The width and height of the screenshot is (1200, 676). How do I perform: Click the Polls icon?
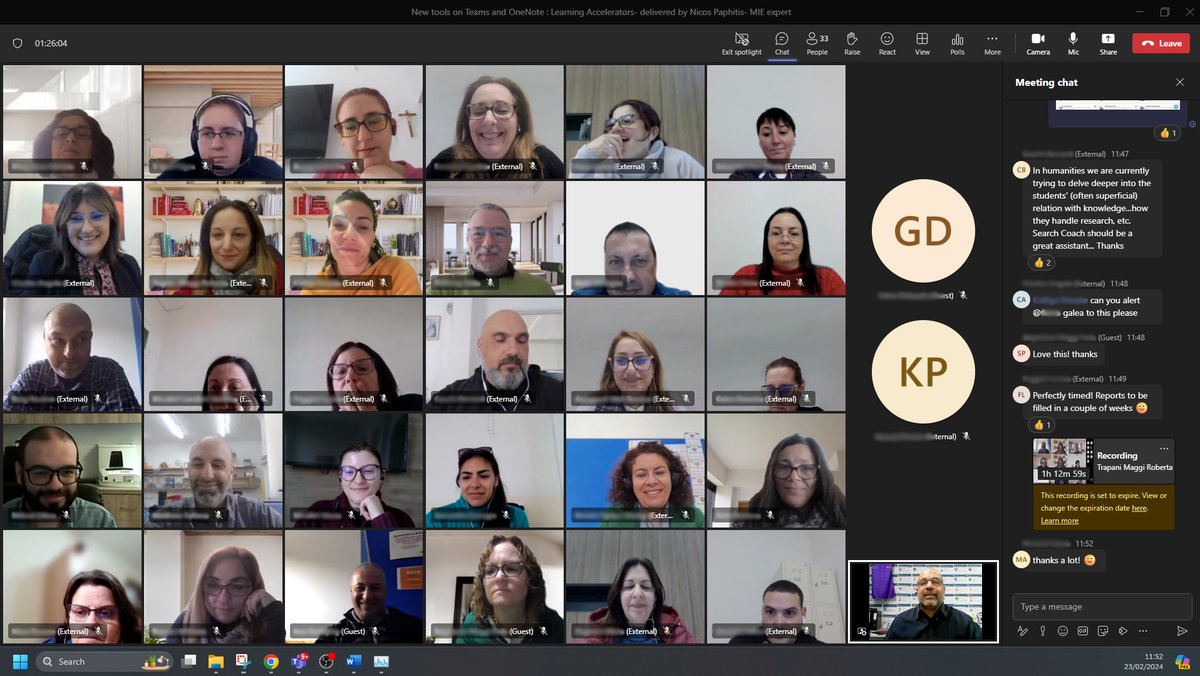point(957,42)
